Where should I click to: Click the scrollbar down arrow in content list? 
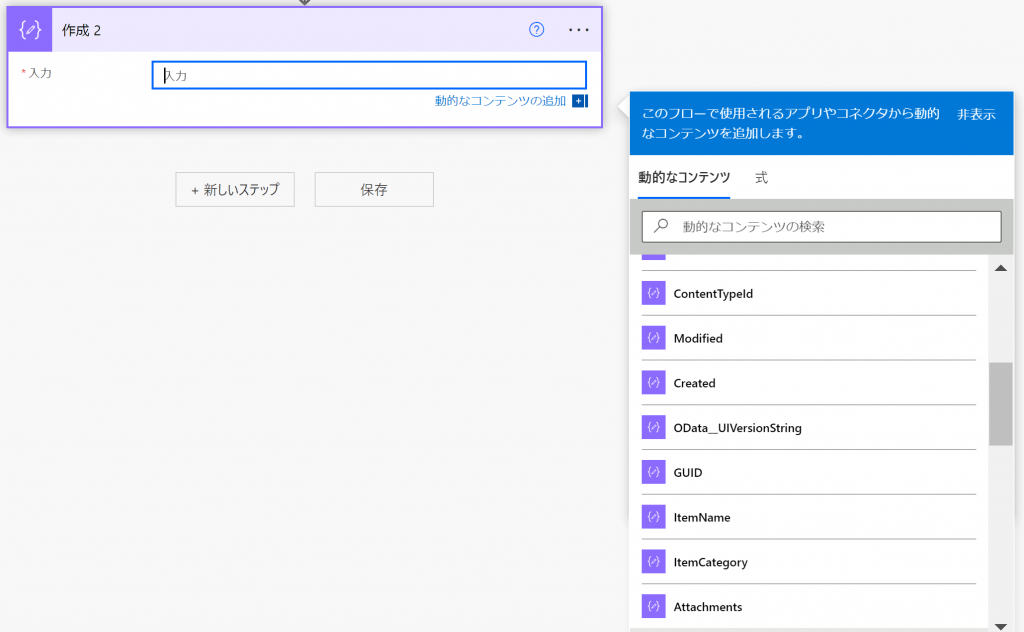coord(1000,626)
